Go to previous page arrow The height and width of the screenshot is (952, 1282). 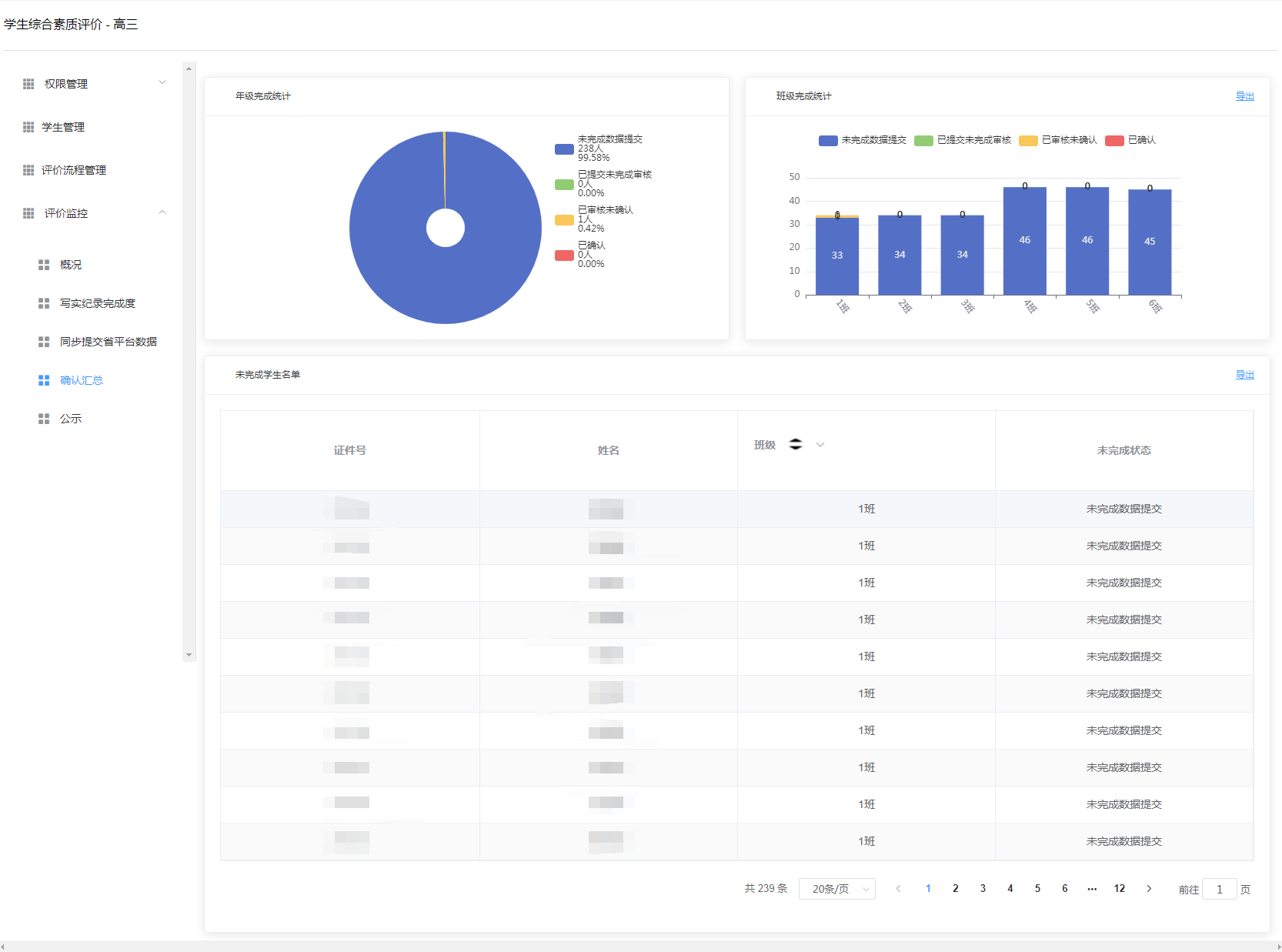(x=898, y=888)
